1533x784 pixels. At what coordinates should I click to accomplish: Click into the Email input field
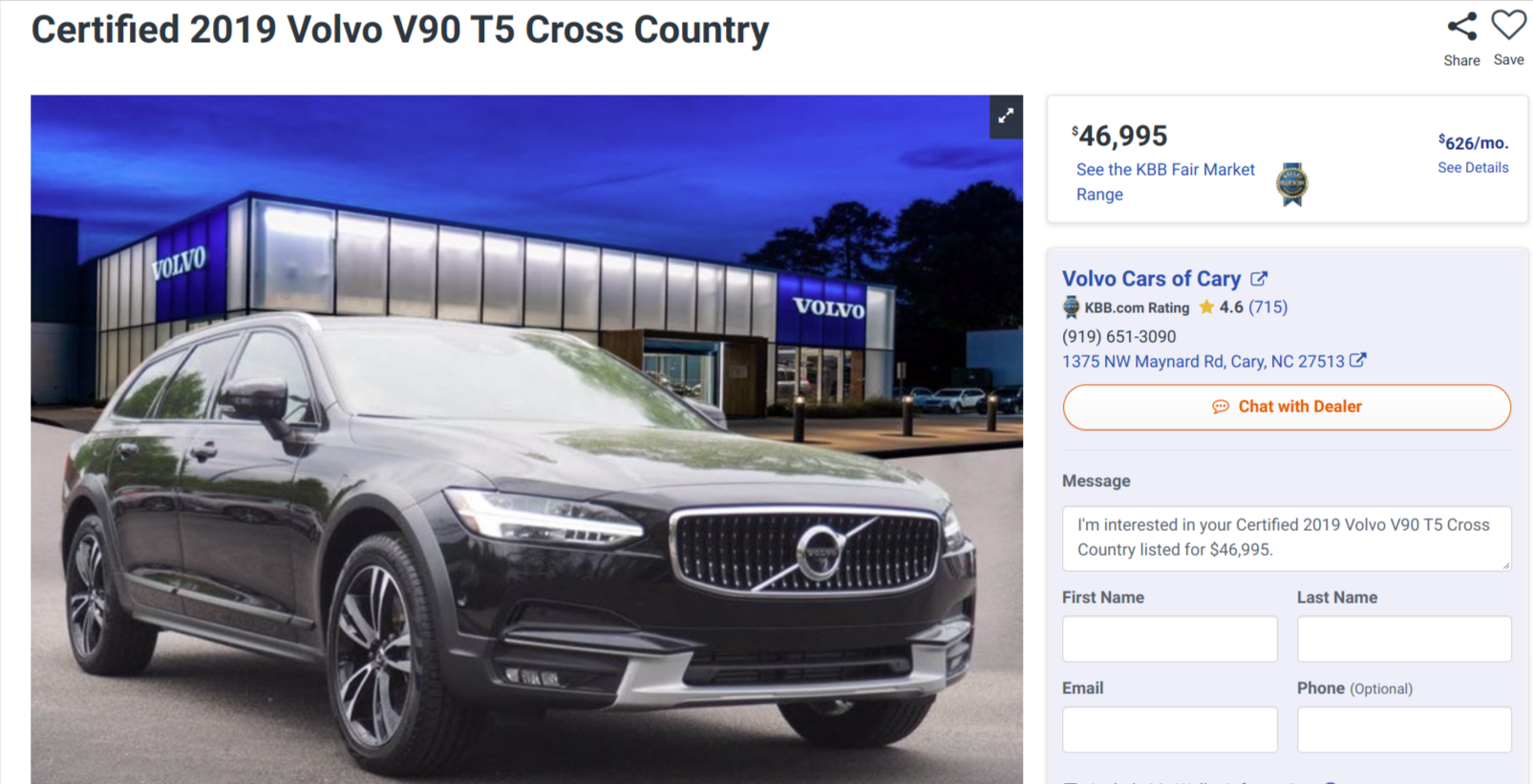point(1169,730)
